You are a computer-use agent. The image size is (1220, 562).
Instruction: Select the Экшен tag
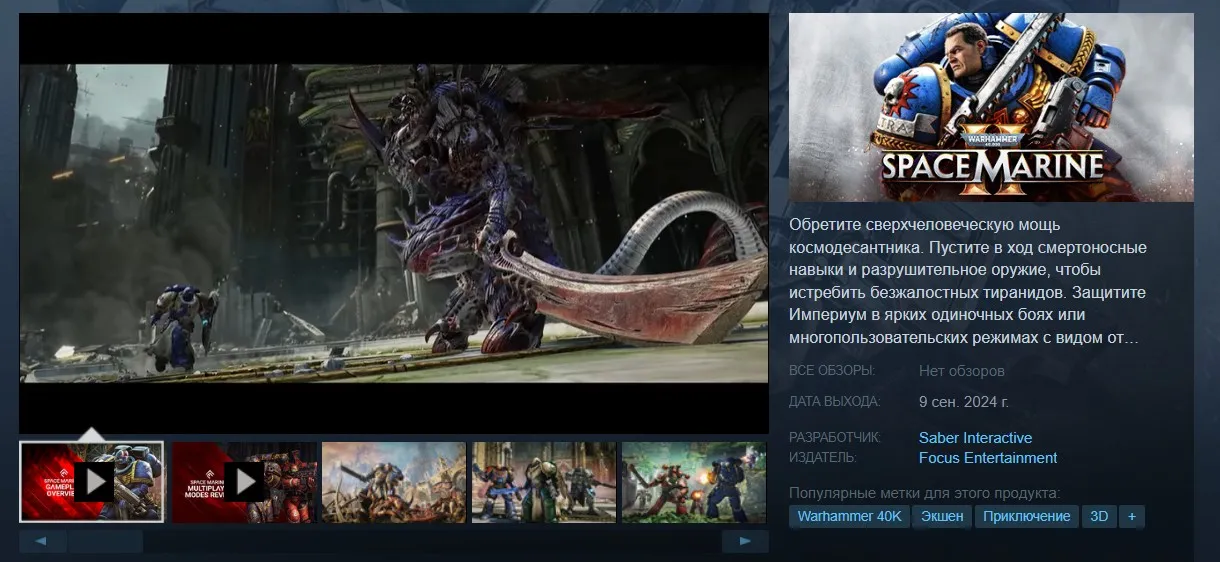pyautogui.click(x=942, y=517)
